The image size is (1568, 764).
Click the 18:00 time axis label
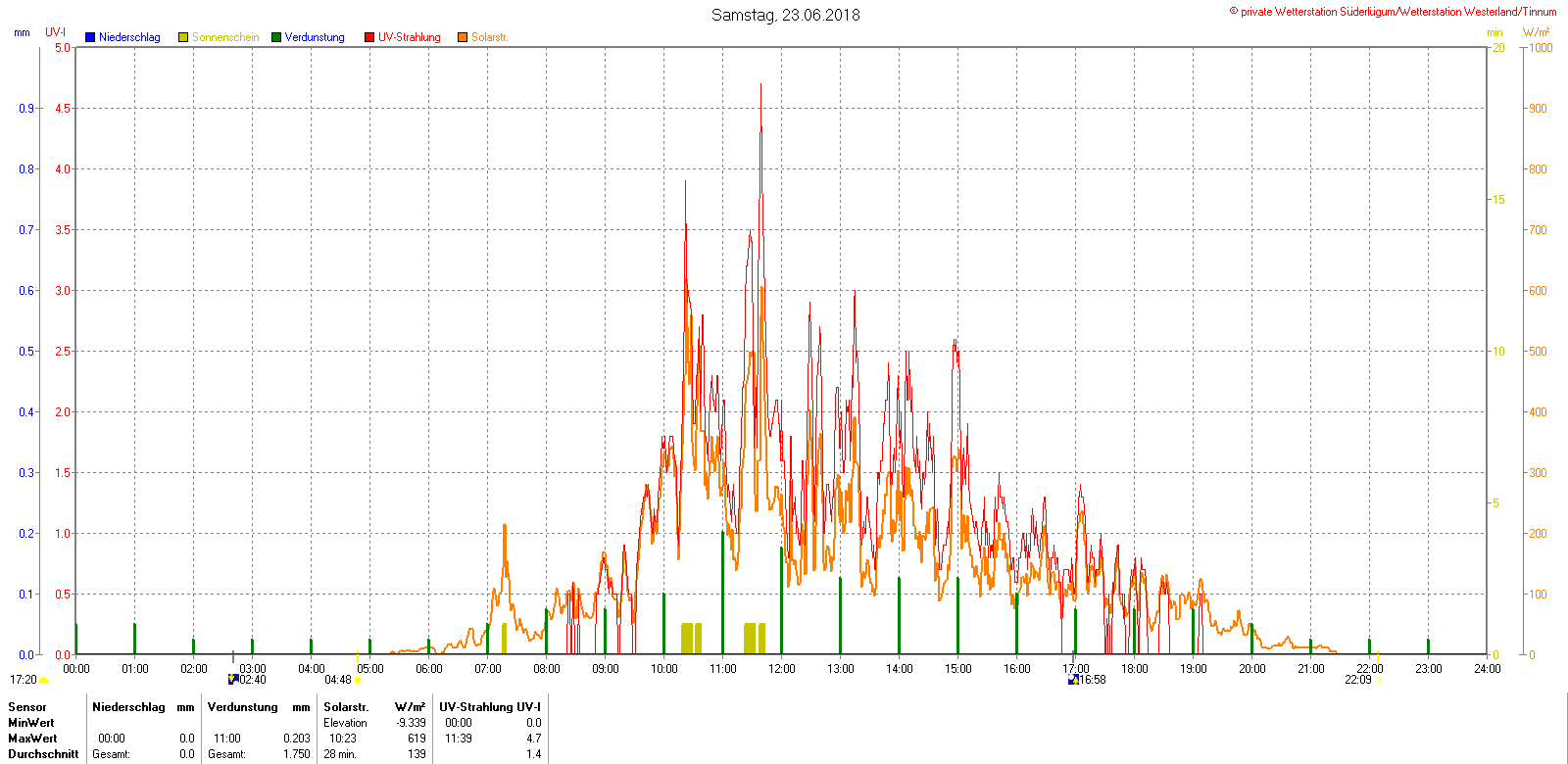1135,669
